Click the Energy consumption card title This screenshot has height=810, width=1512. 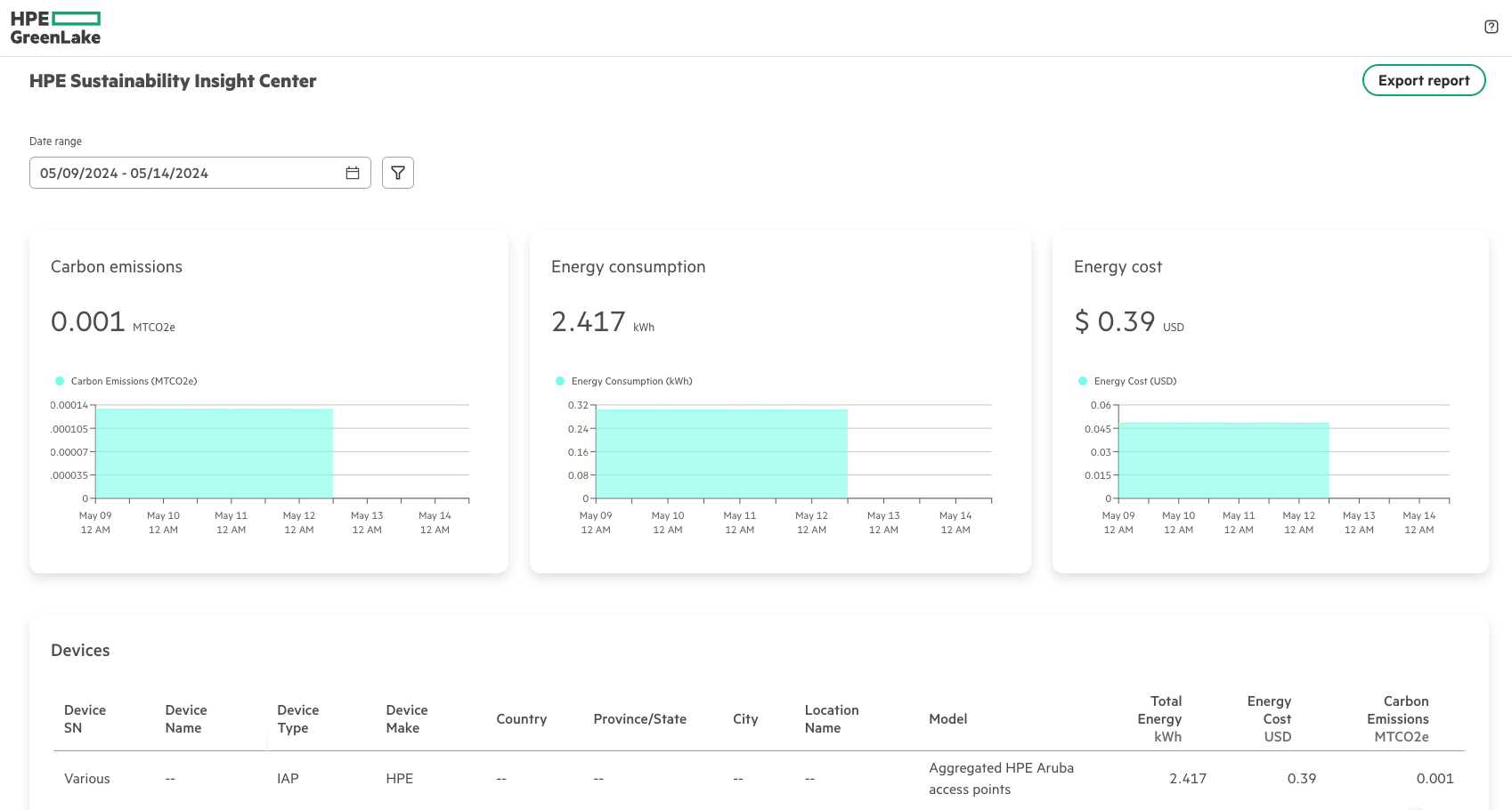(x=629, y=267)
